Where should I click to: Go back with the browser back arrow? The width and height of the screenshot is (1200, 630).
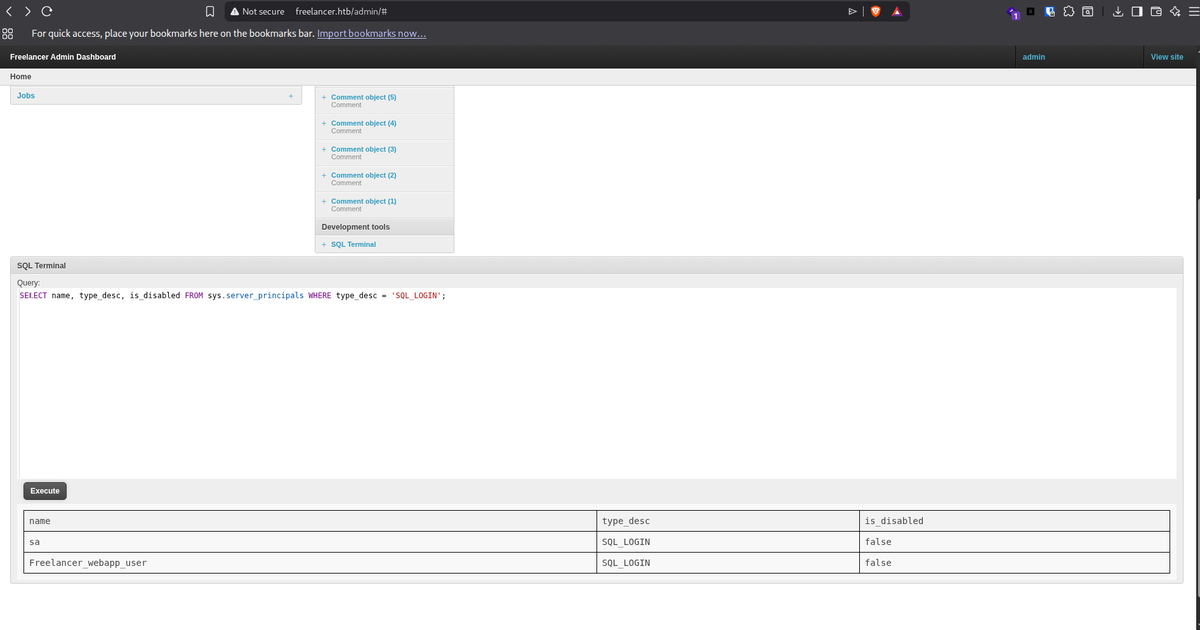click(x=7, y=11)
